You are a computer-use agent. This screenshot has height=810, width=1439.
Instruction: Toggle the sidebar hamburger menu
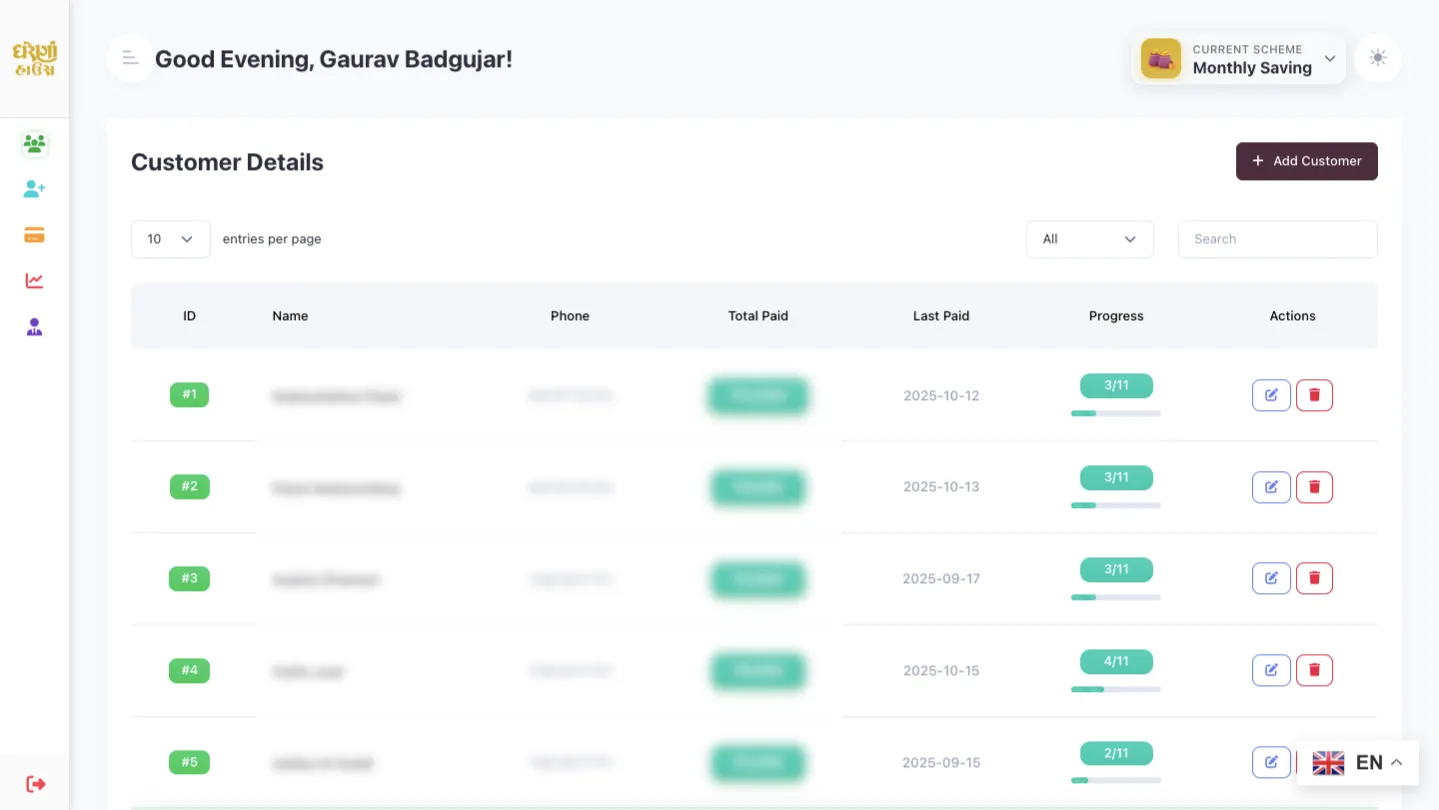click(130, 58)
